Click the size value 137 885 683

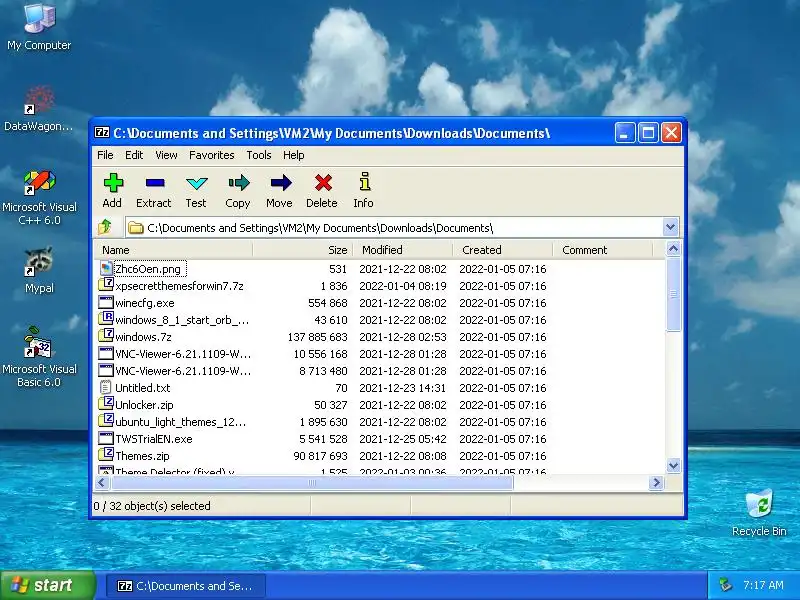pos(317,337)
